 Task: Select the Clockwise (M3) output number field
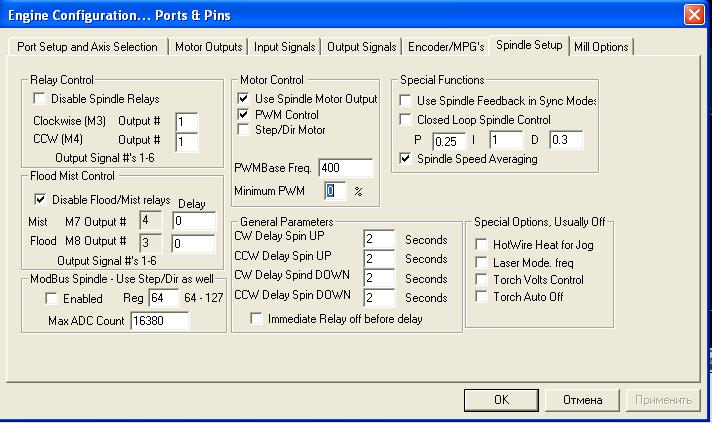pos(186,121)
